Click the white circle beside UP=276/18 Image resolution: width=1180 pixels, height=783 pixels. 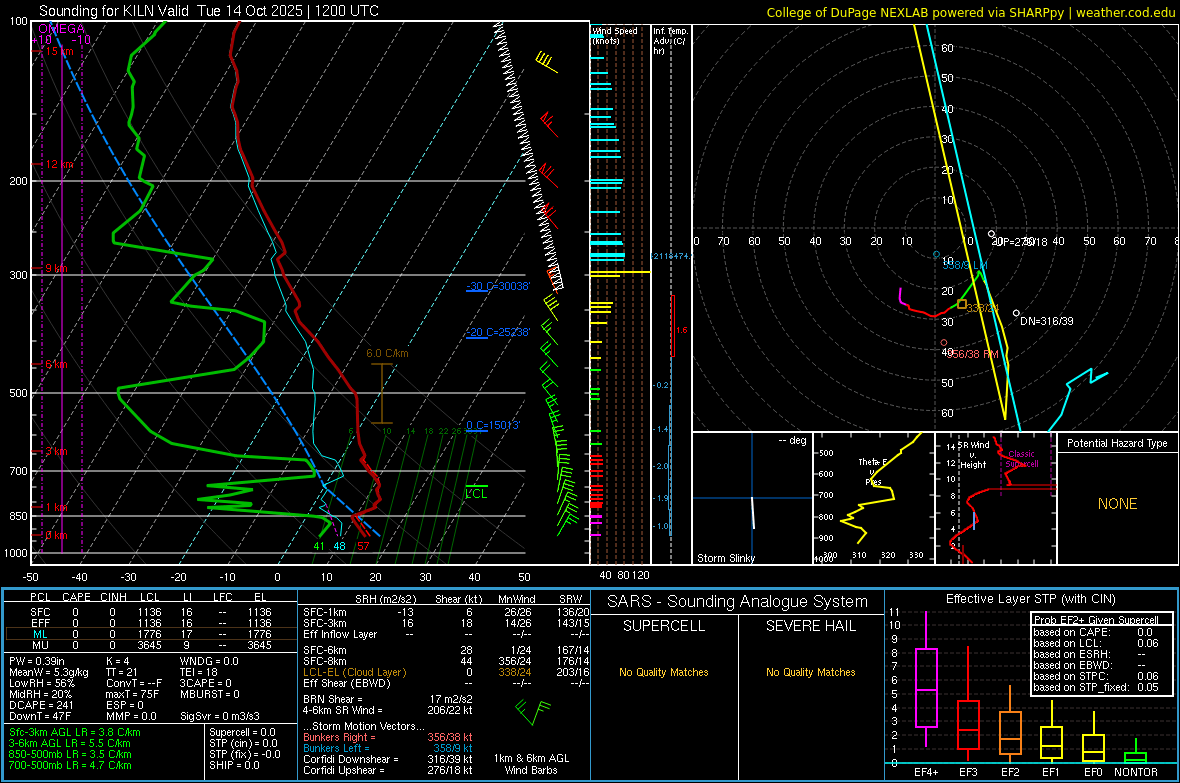click(991, 234)
